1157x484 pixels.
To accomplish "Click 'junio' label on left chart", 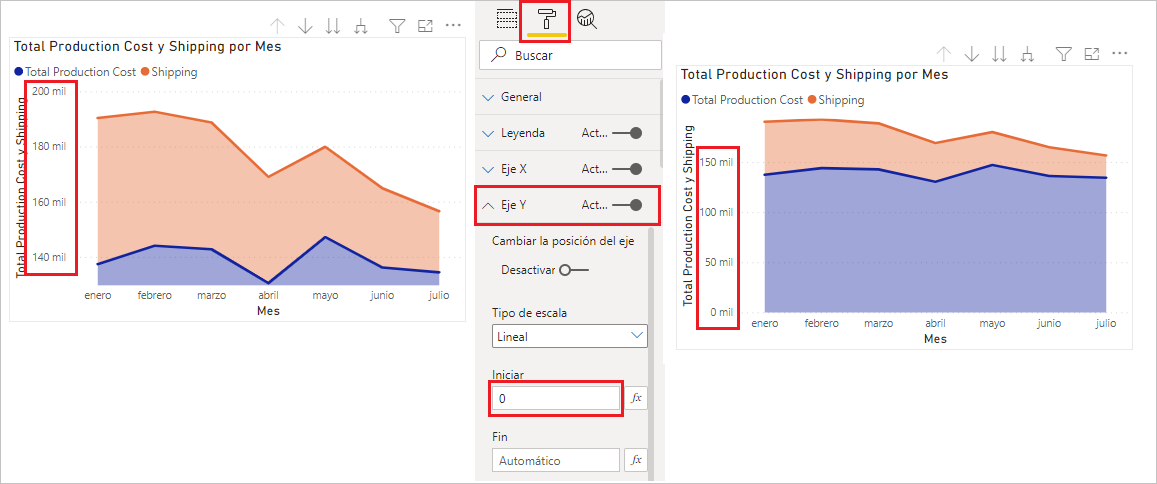I will tap(382, 295).
